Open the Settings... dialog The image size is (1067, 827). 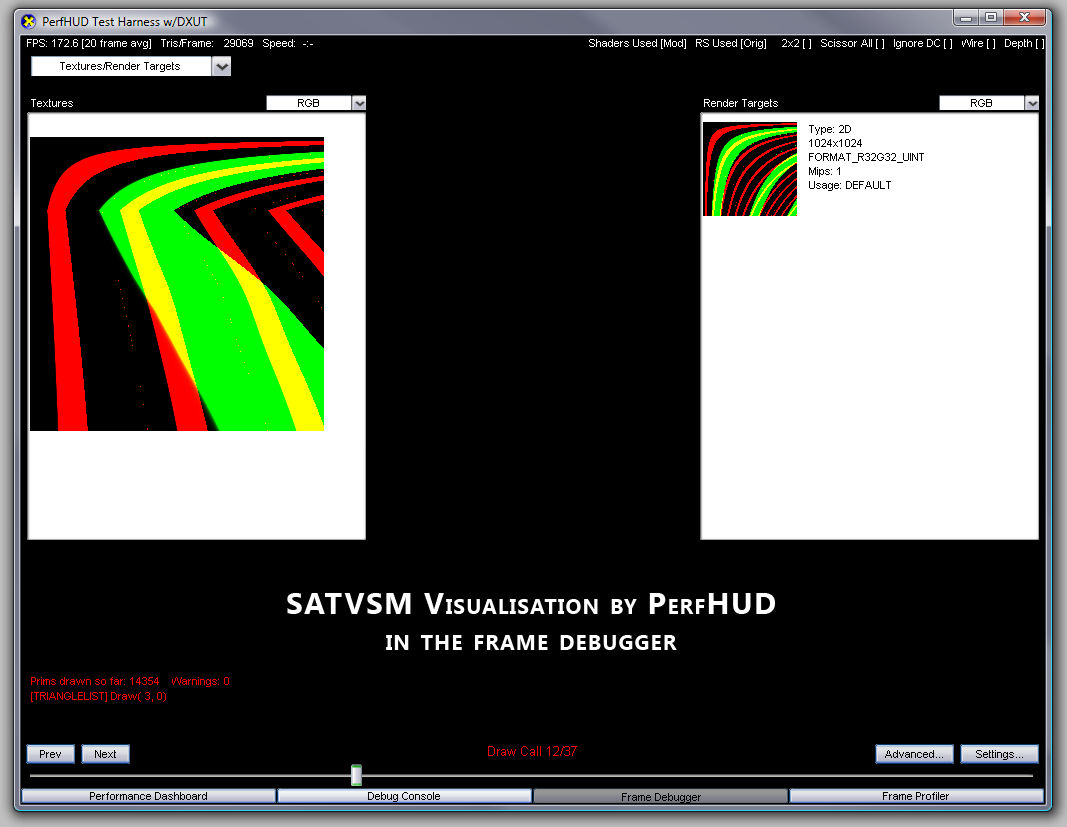click(999, 753)
